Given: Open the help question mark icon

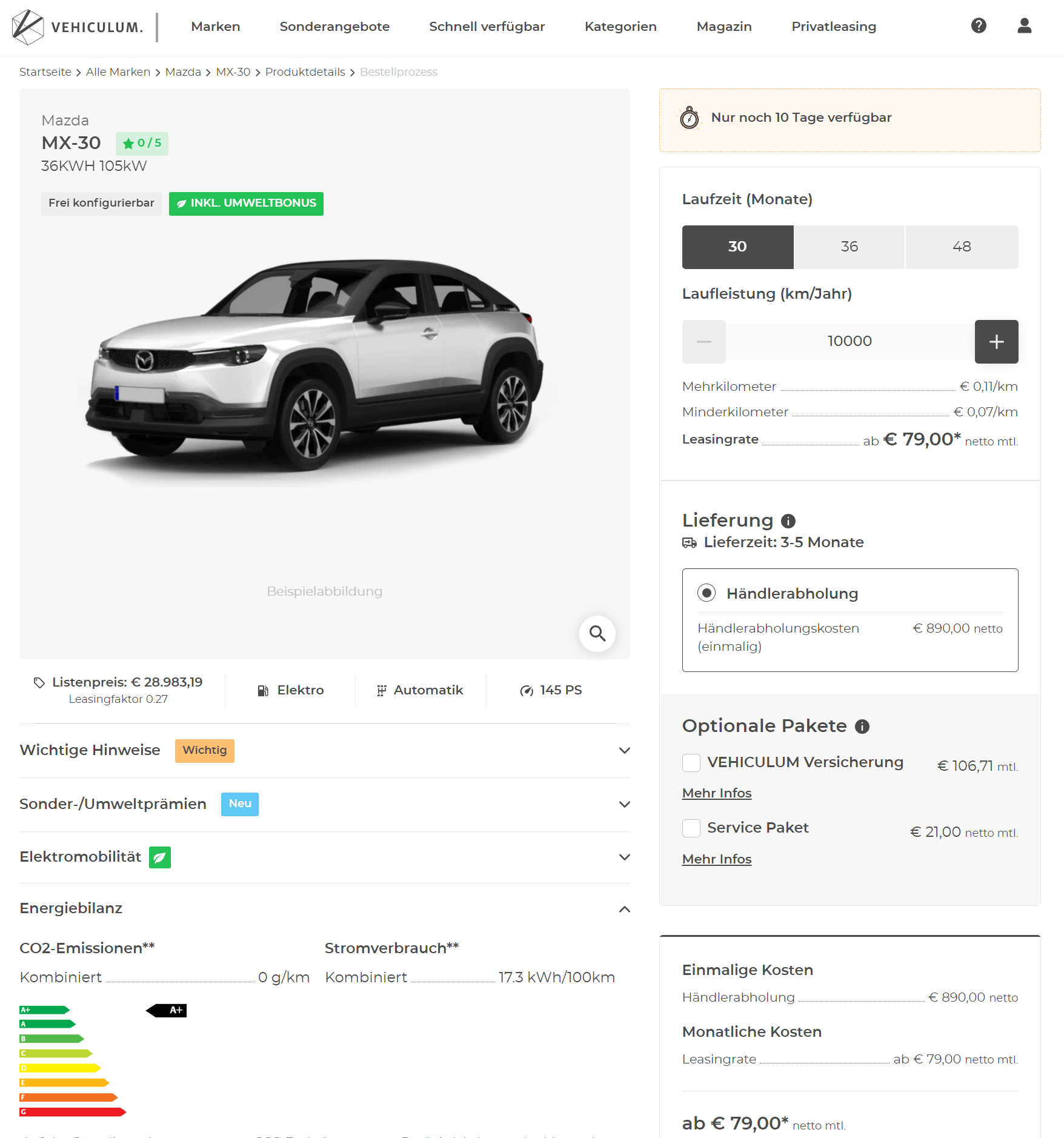Looking at the screenshot, I should click(x=979, y=25).
